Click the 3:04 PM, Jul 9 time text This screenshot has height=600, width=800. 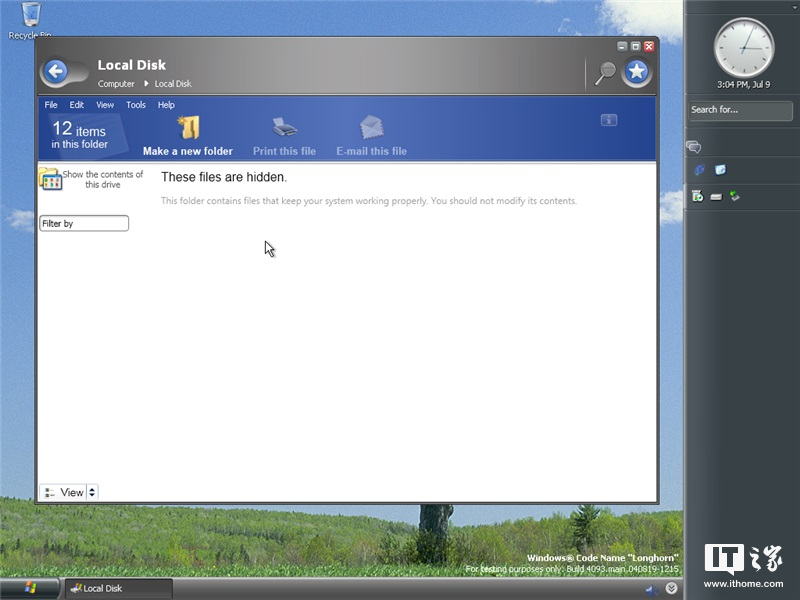pos(743,85)
